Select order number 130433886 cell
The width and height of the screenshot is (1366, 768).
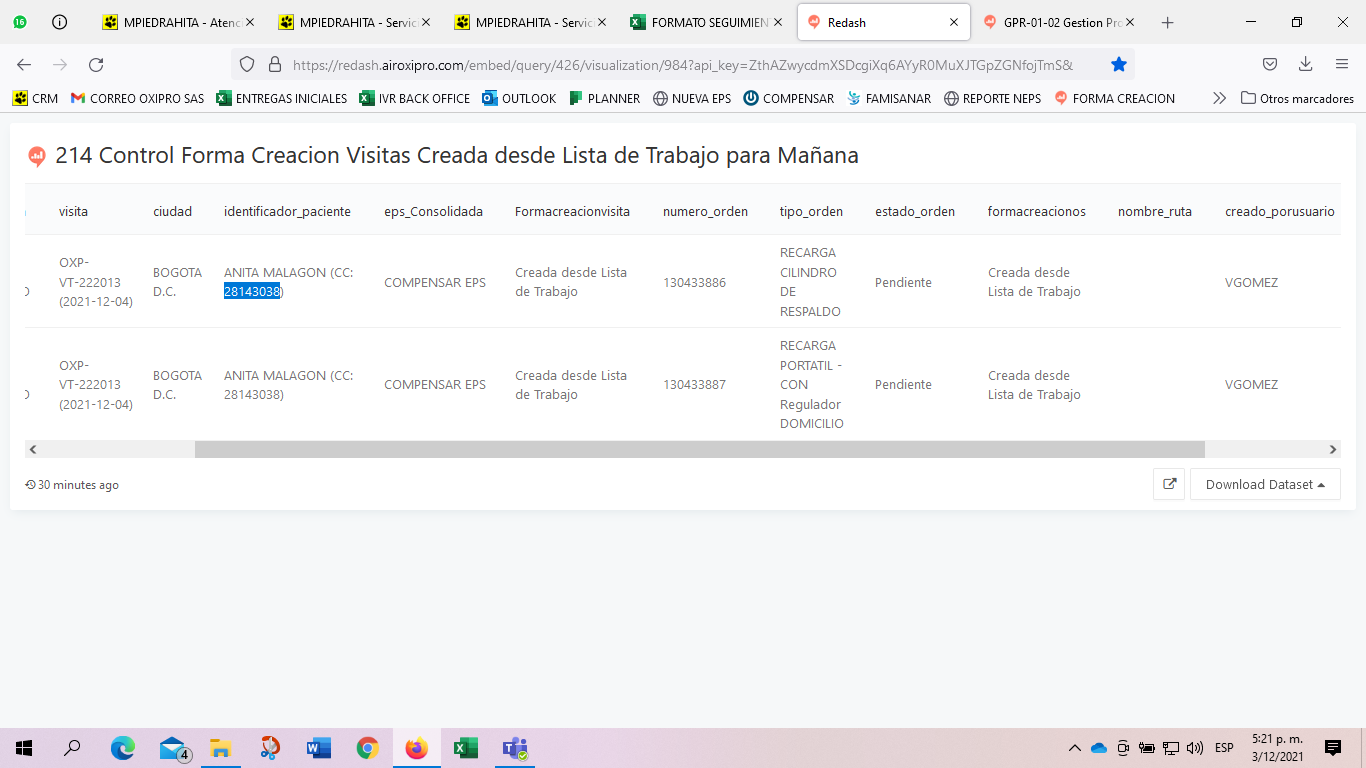click(694, 282)
